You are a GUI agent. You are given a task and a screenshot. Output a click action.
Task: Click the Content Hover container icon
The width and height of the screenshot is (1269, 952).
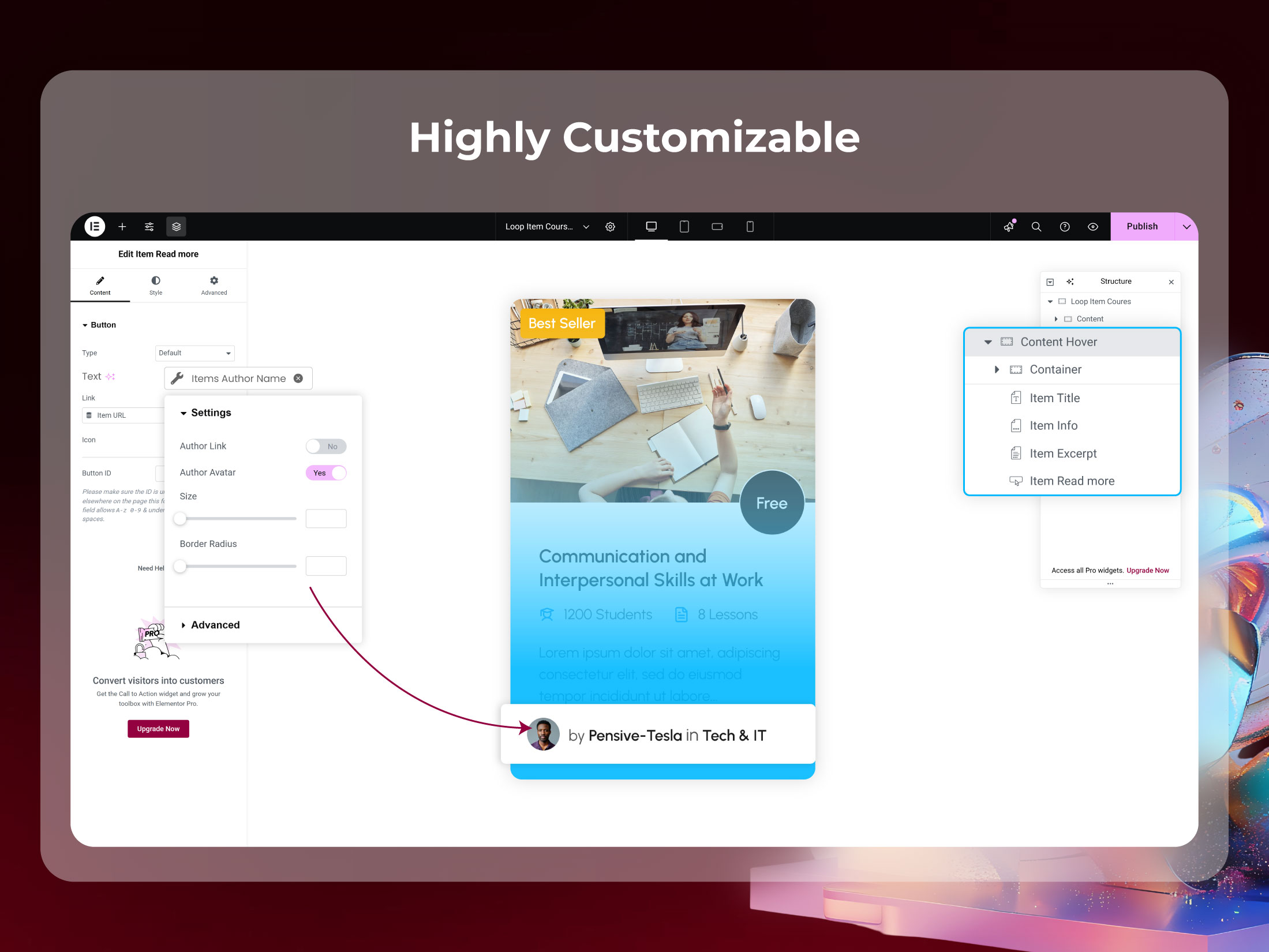click(1006, 342)
